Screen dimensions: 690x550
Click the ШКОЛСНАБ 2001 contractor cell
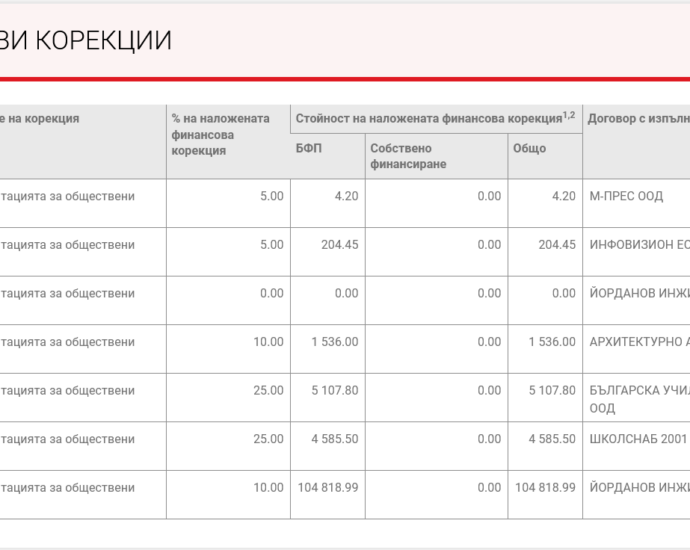pos(636,446)
